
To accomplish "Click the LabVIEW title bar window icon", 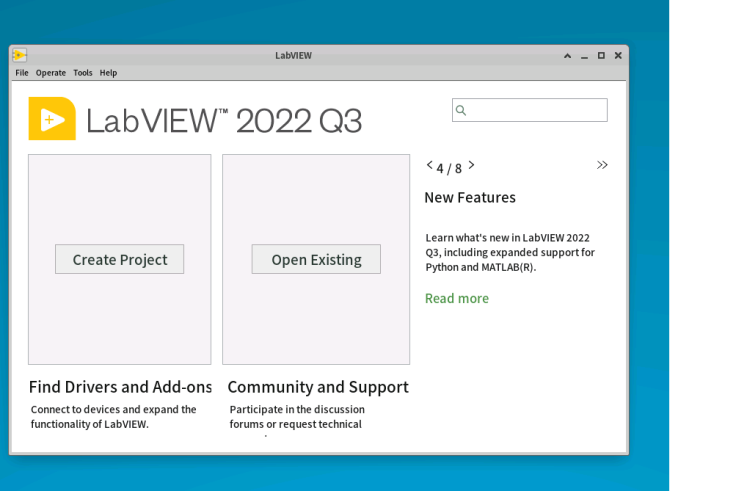I will [20, 55].
